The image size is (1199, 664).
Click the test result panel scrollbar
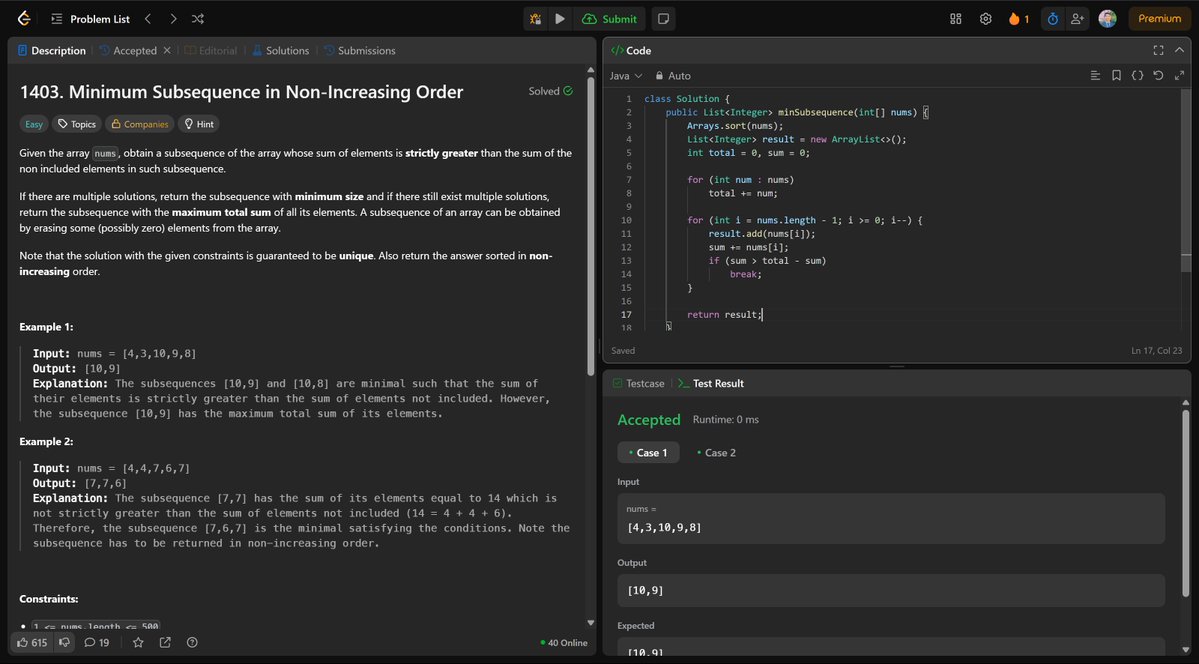(1186, 503)
